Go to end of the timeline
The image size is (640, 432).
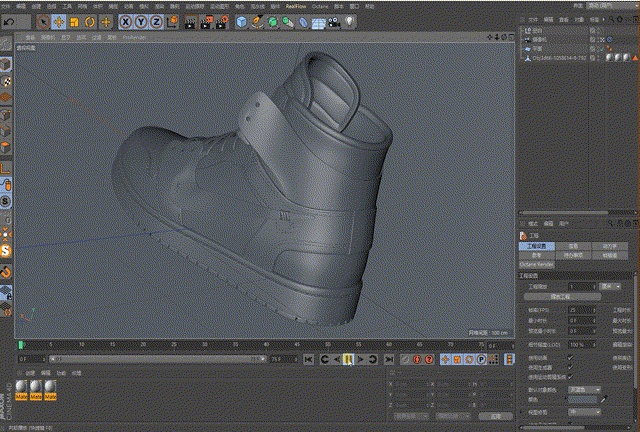pyautogui.click(x=389, y=359)
